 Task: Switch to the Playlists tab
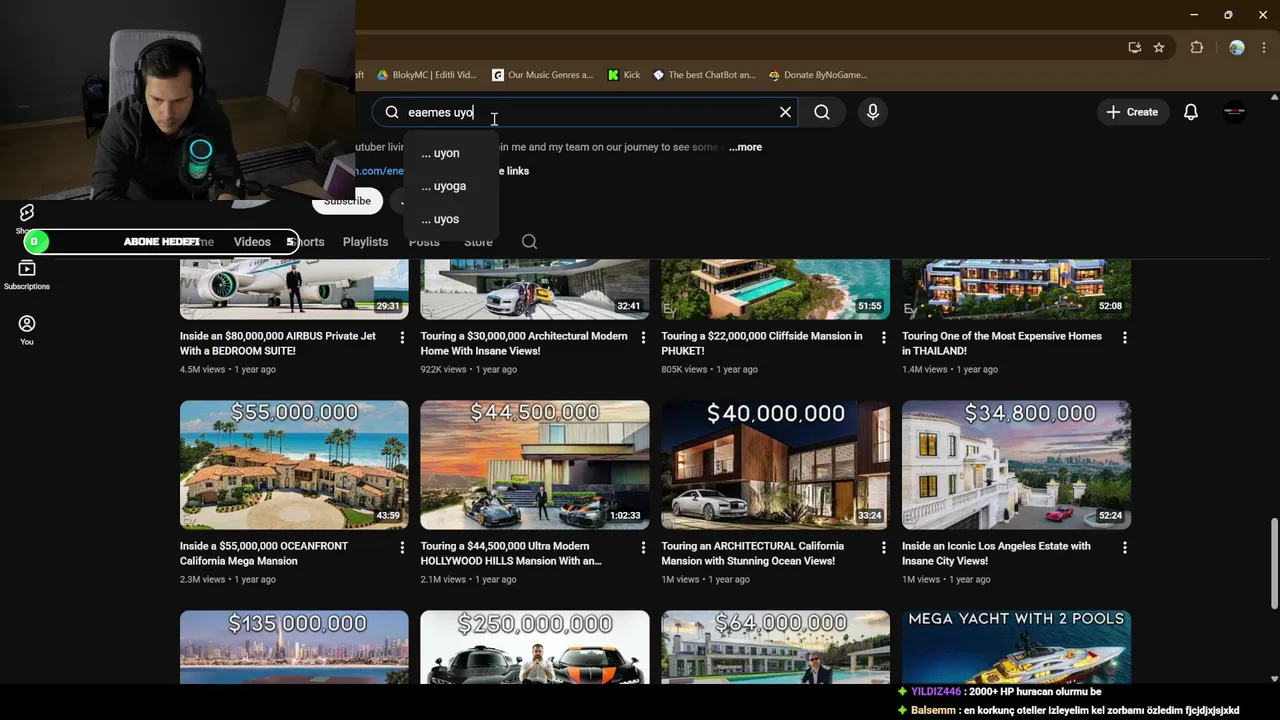tap(365, 242)
